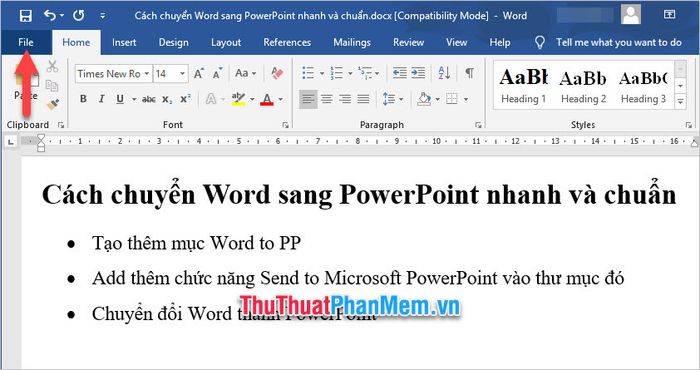Viewport: 700px width, 370px height.
Task: Open underline style dropdown arrow
Action: click(x=134, y=99)
